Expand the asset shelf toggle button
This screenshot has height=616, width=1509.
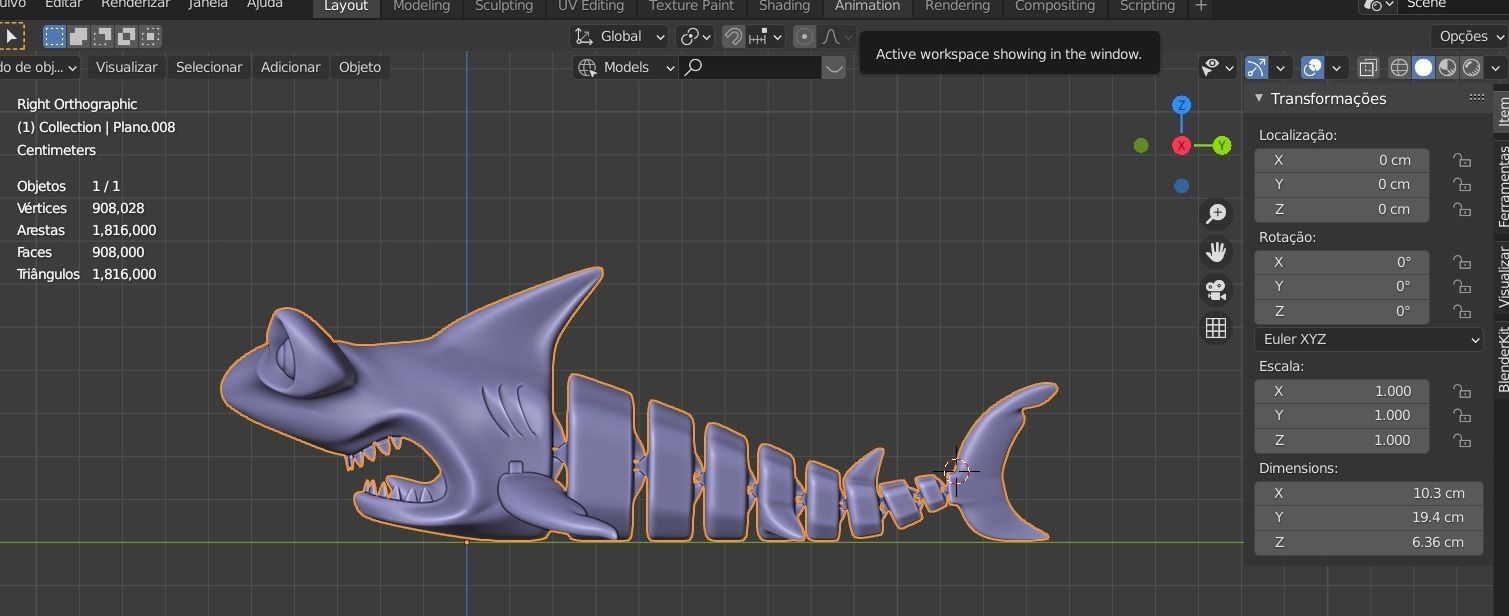[x=834, y=67]
